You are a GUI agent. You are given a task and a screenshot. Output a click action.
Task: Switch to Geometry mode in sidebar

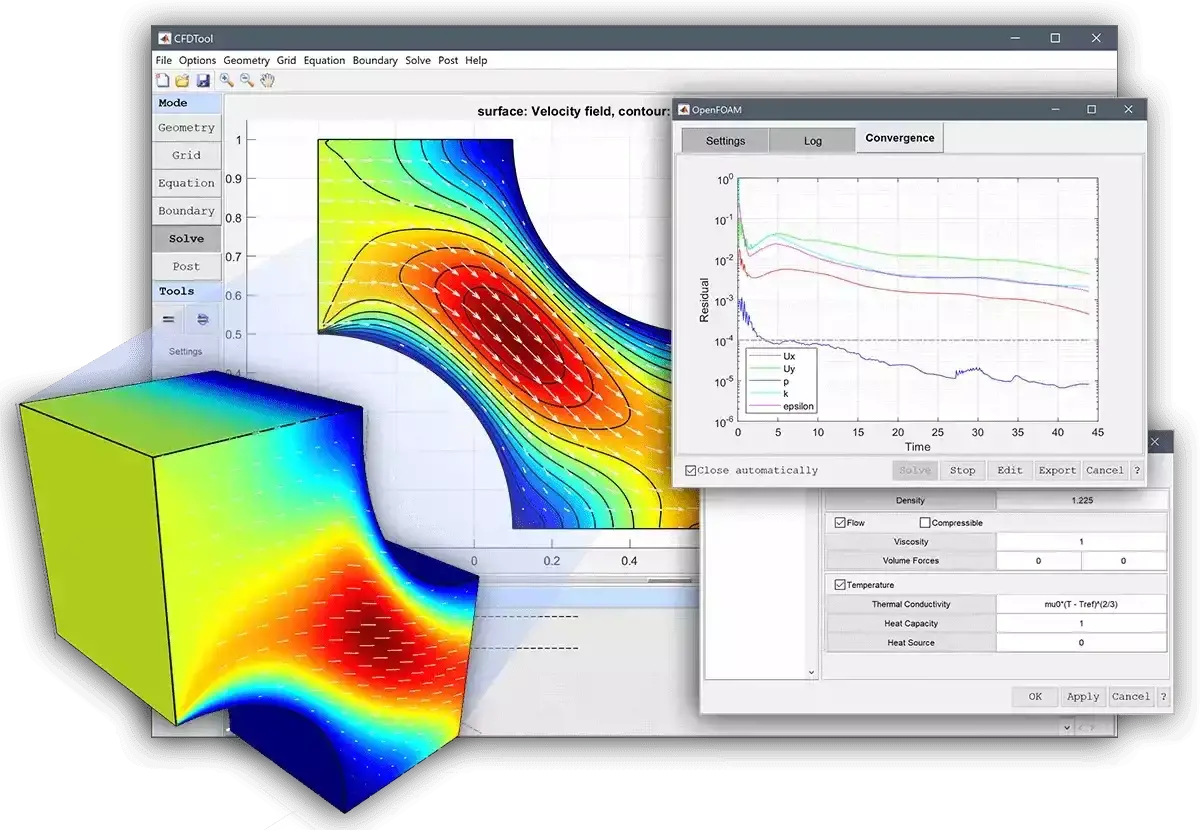click(x=186, y=128)
